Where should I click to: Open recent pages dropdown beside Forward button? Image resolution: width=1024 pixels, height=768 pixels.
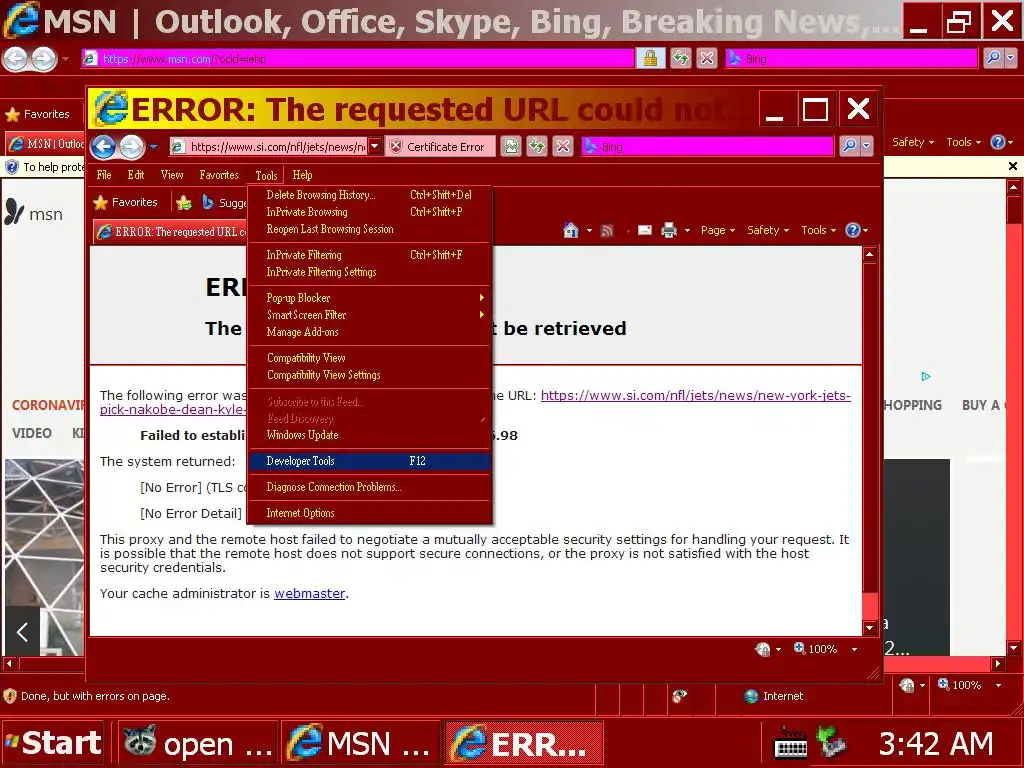153,147
